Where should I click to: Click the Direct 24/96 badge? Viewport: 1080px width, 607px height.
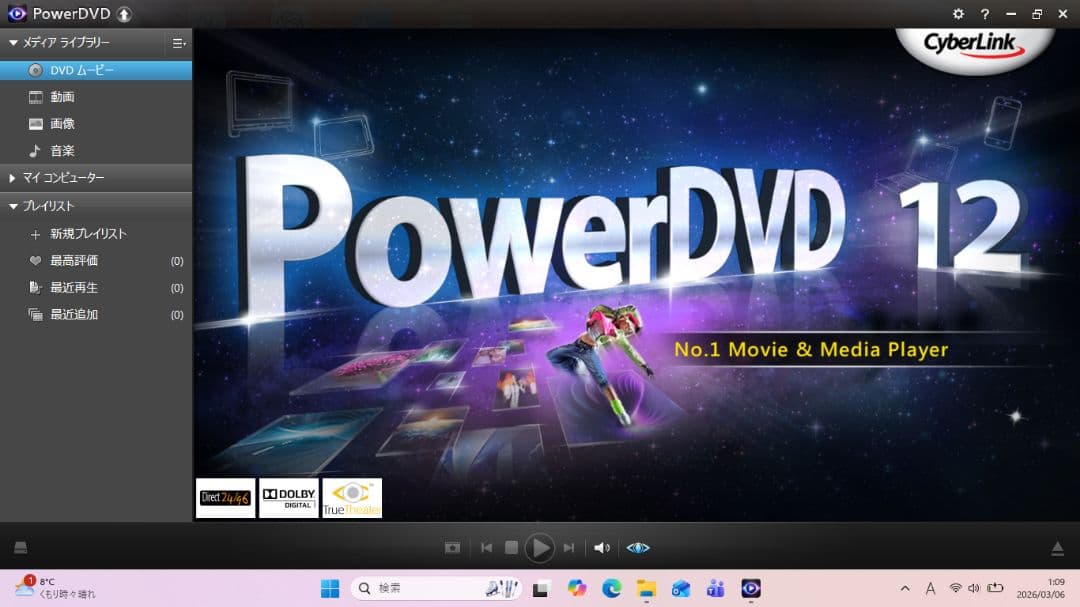pyautogui.click(x=225, y=497)
